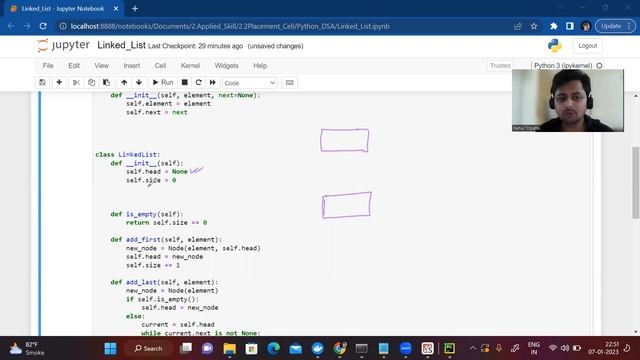Bookmark this page with star icon

click(x=534, y=26)
